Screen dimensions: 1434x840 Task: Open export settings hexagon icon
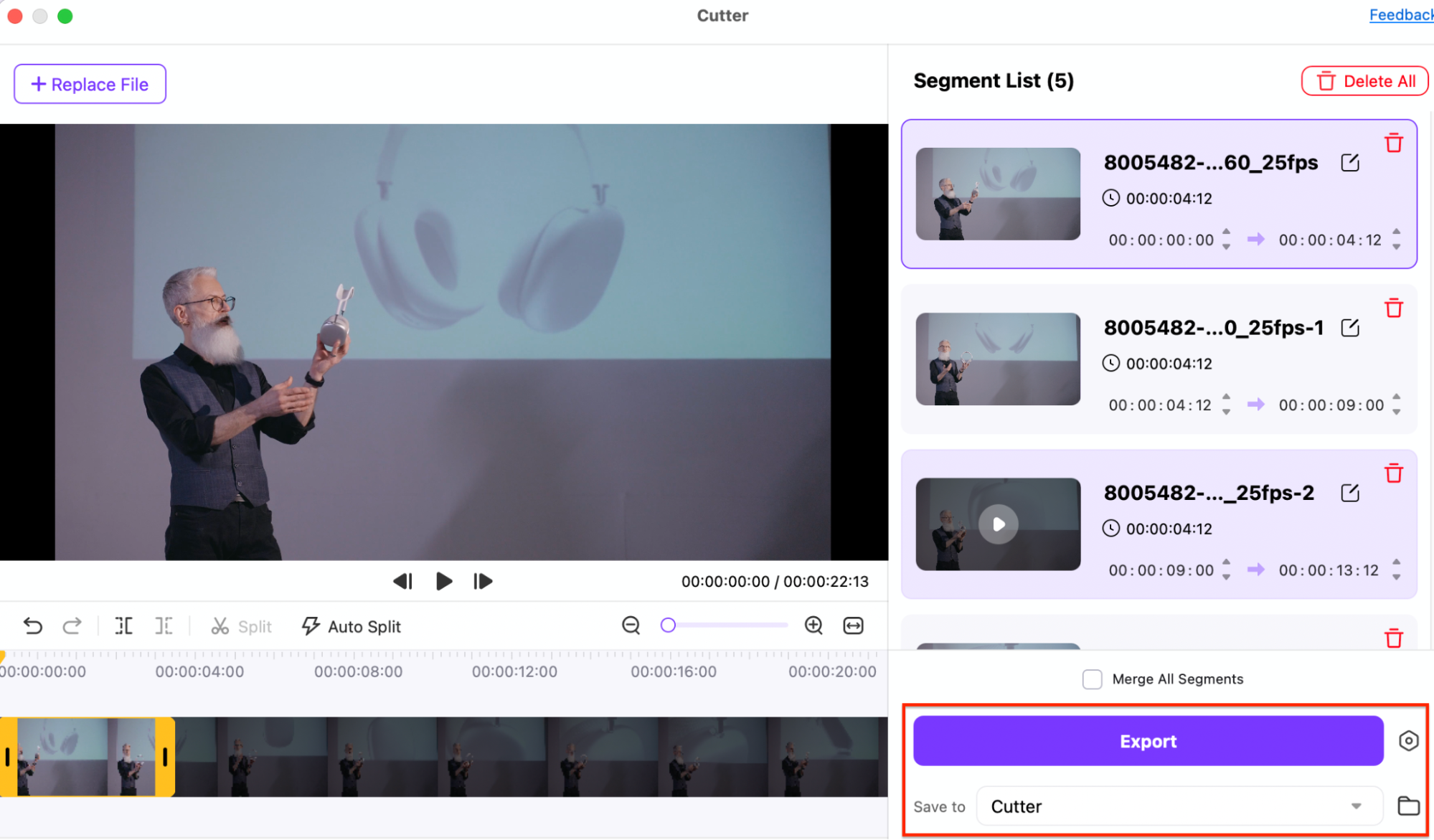click(x=1408, y=741)
